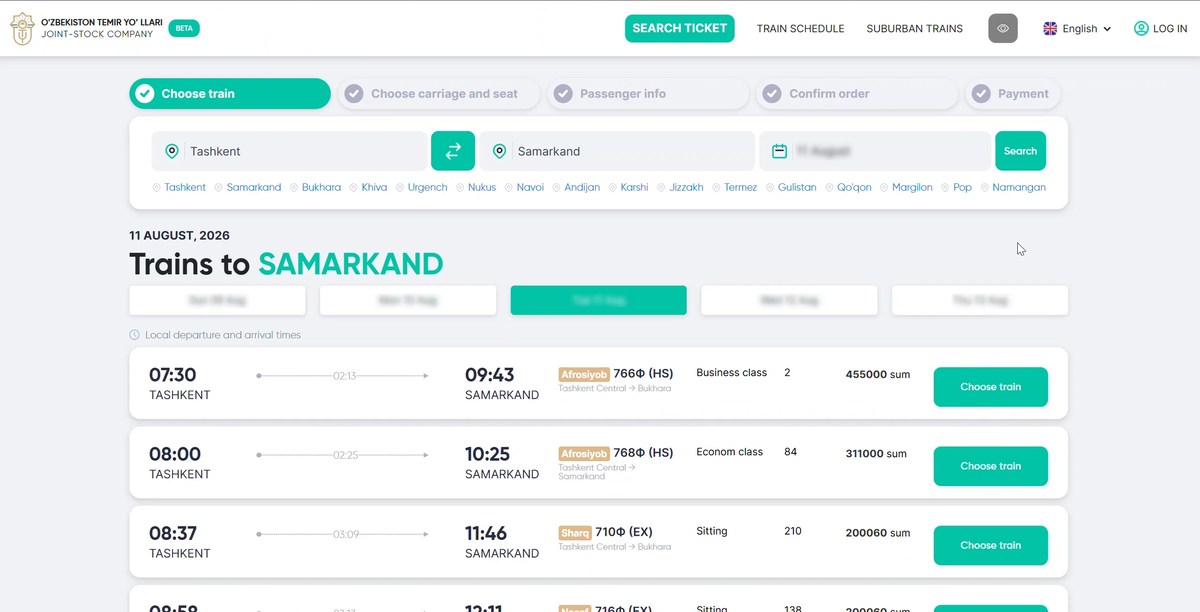Select the Passenger info step
The width and height of the screenshot is (1200, 612).
point(648,94)
